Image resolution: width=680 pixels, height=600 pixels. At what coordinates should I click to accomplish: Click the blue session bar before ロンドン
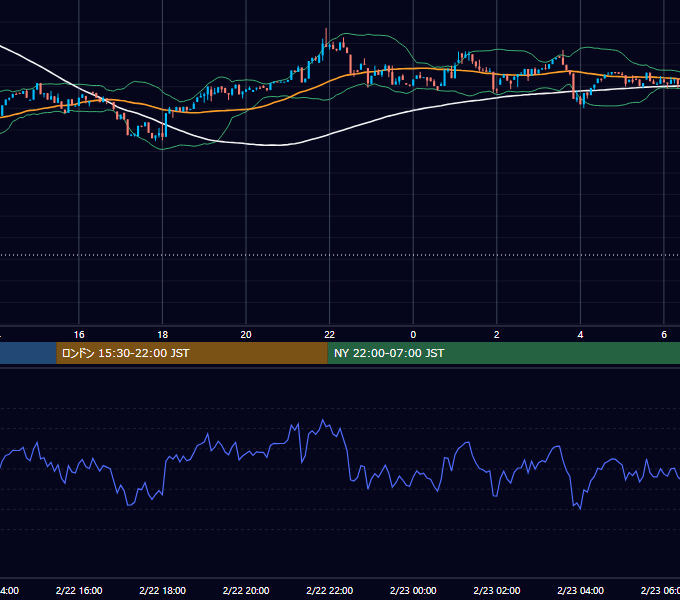click(x=28, y=353)
